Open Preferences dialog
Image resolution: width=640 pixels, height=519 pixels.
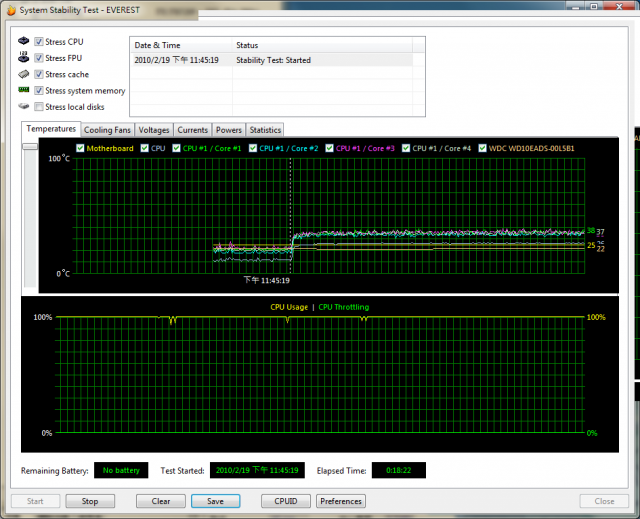(341, 501)
